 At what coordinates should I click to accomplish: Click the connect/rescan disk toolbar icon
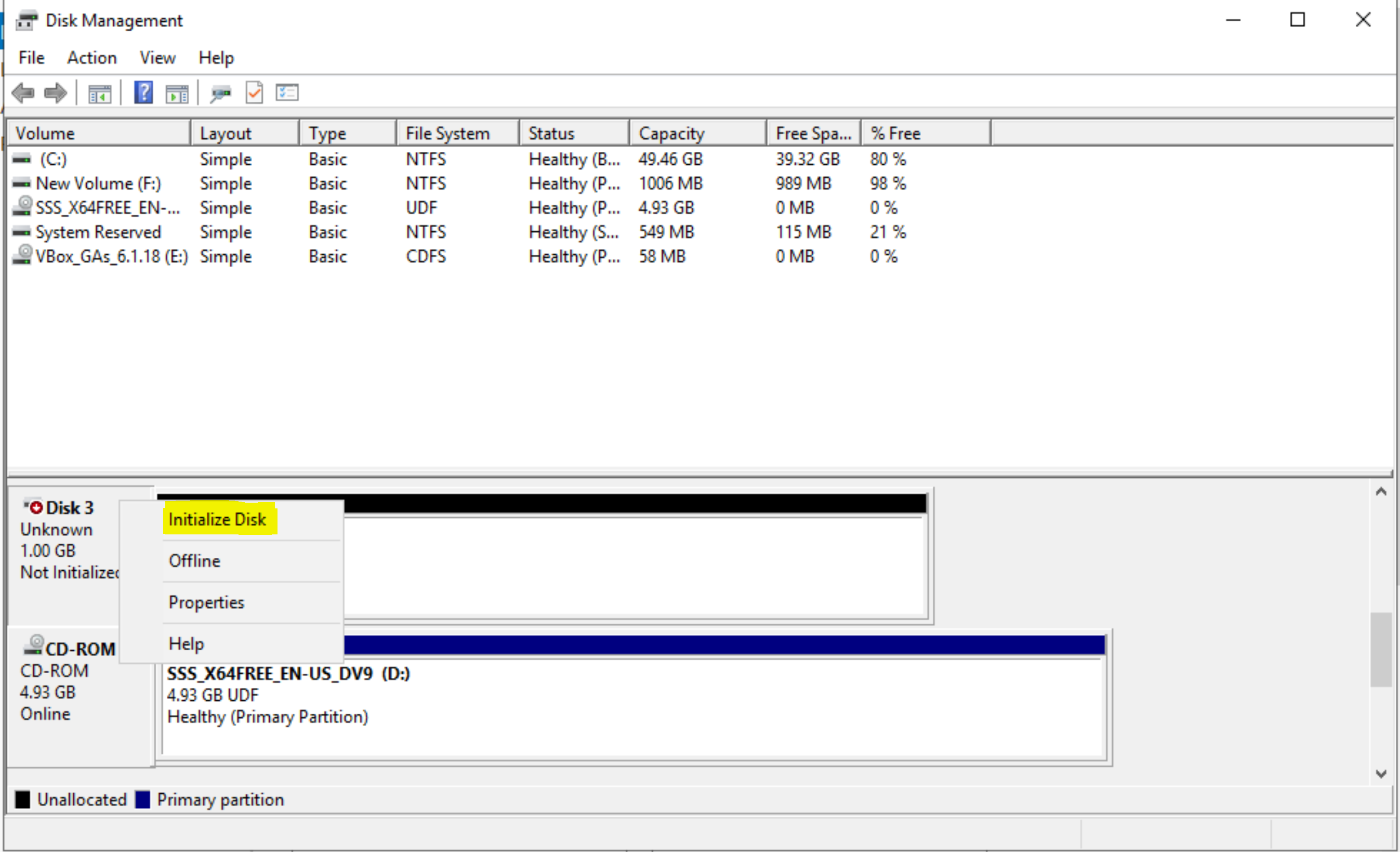tap(220, 93)
